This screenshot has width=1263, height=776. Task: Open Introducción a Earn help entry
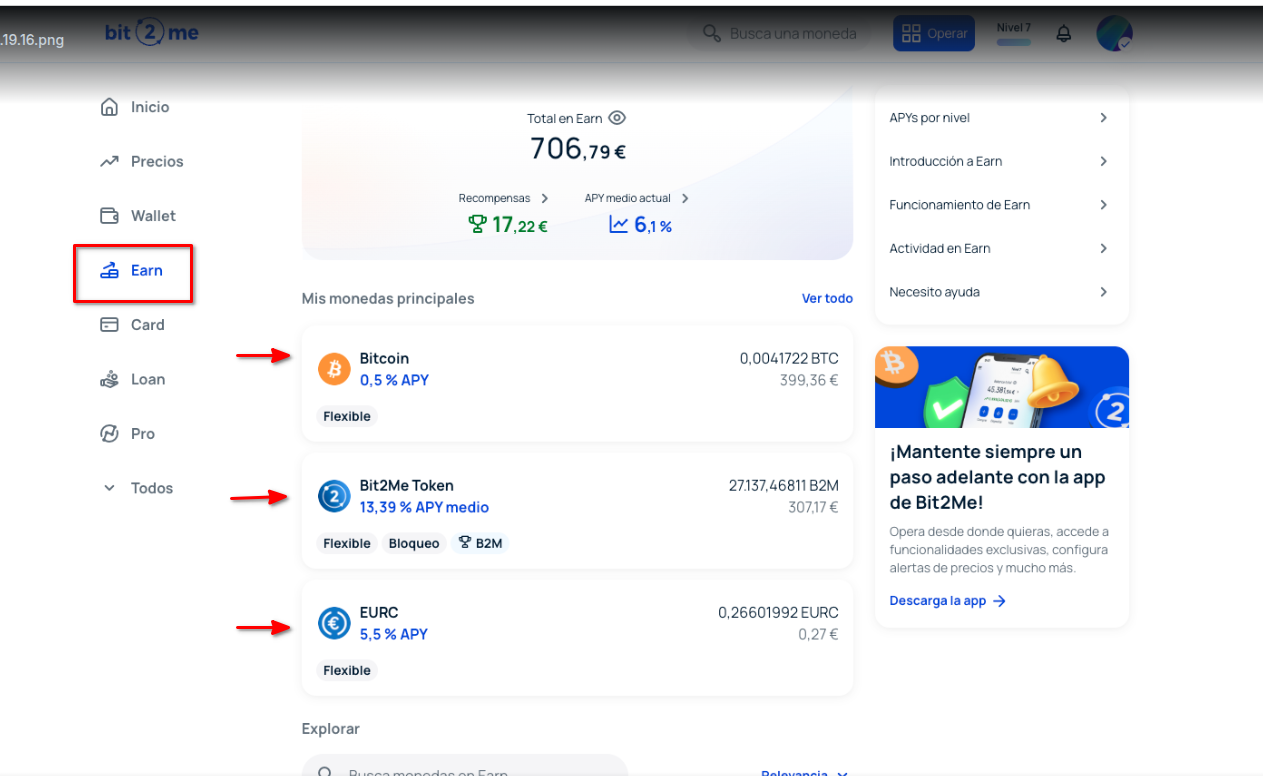1001,161
